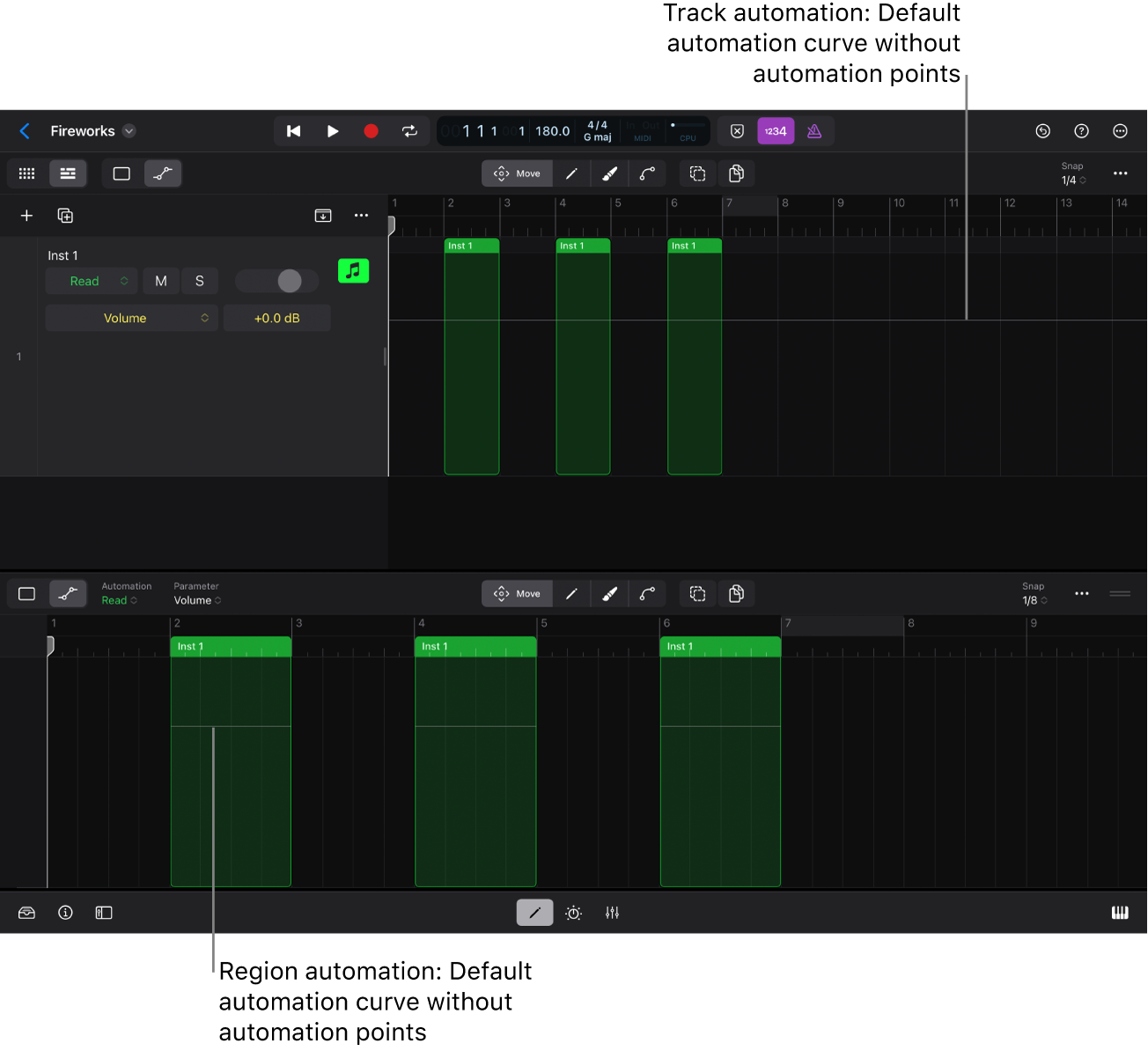Toggle the 1234 count-in button
Image resolution: width=1148 pixels, height=1051 pixels.
coord(776,131)
